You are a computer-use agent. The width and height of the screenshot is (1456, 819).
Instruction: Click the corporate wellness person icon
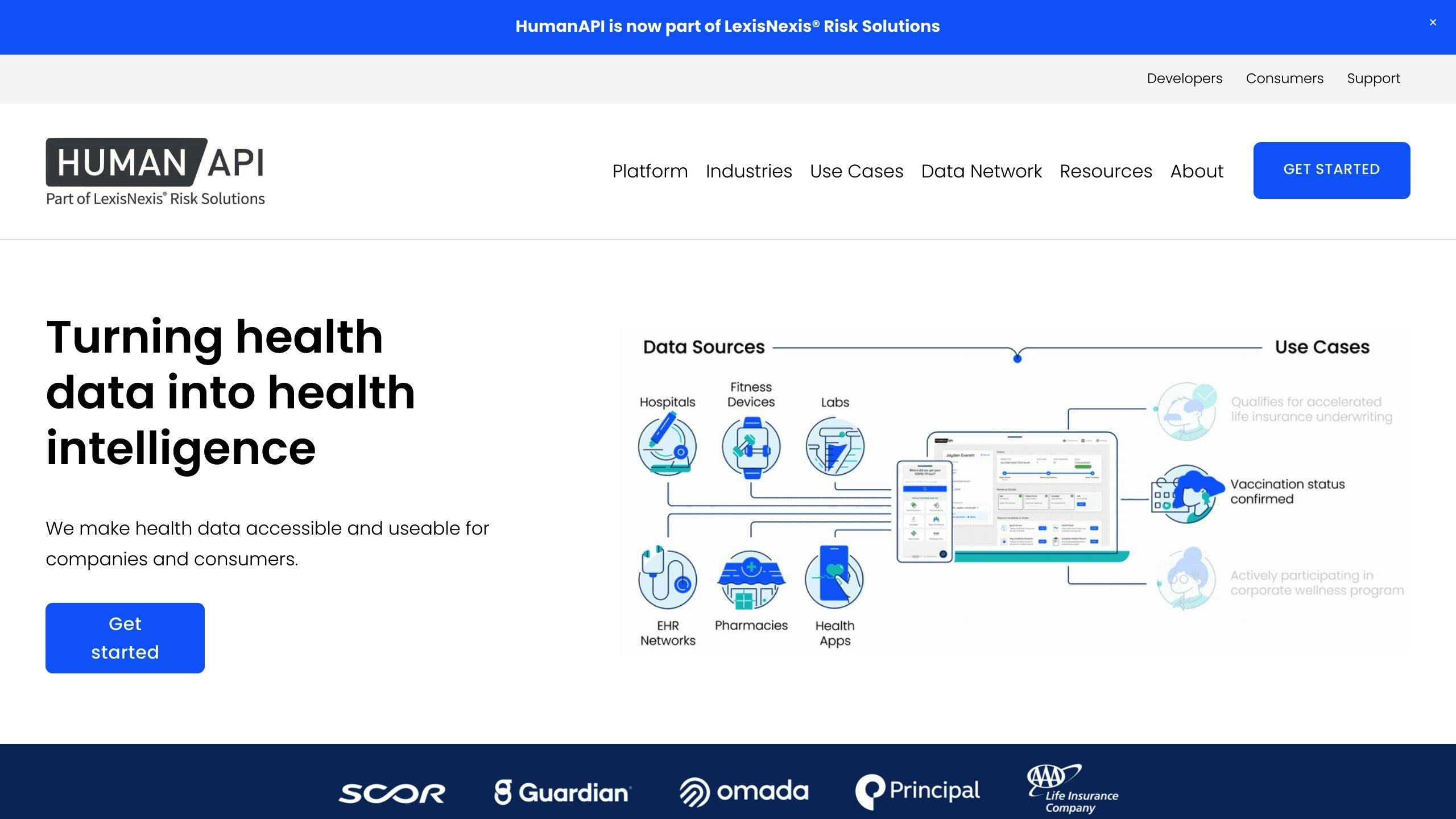1188,579
